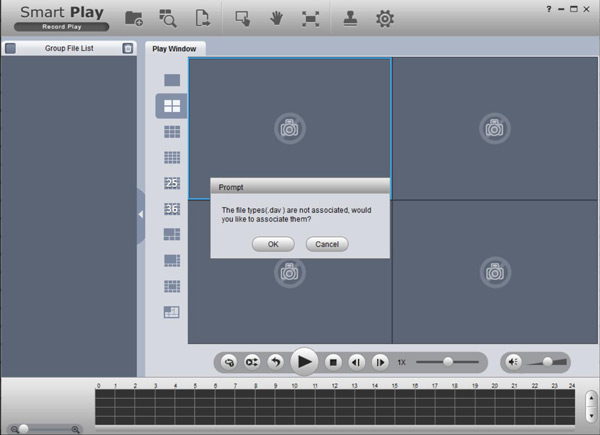Image resolution: width=600 pixels, height=435 pixels.
Task: Choose the sixteen-window grid layout
Action: click(x=172, y=157)
